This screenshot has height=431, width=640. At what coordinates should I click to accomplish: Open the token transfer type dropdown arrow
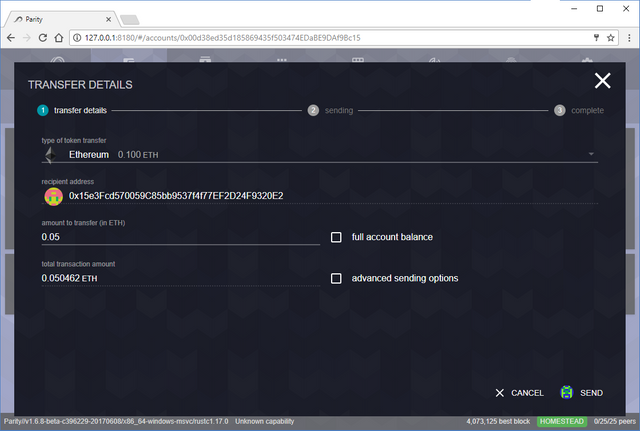(591, 154)
